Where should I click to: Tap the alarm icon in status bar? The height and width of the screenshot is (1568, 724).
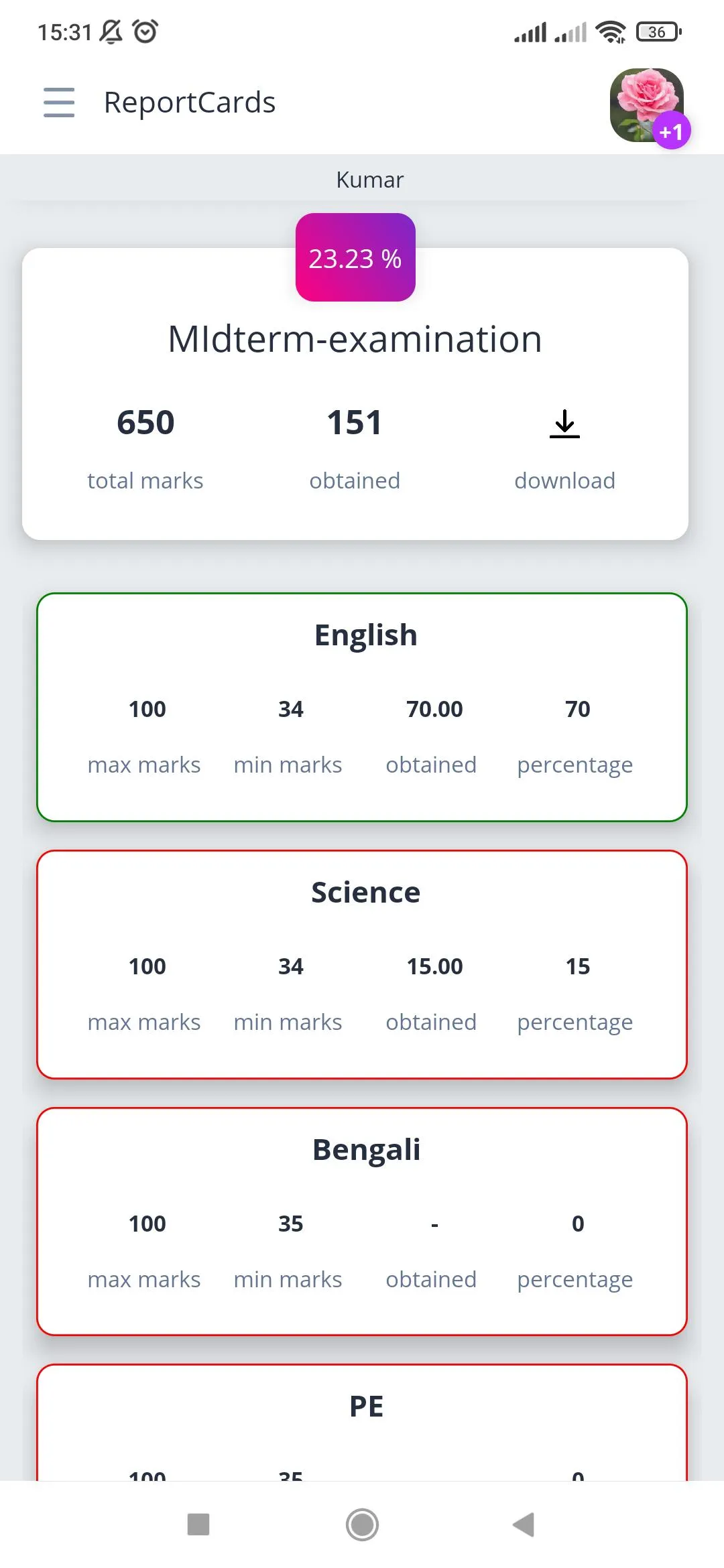(145, 31)
